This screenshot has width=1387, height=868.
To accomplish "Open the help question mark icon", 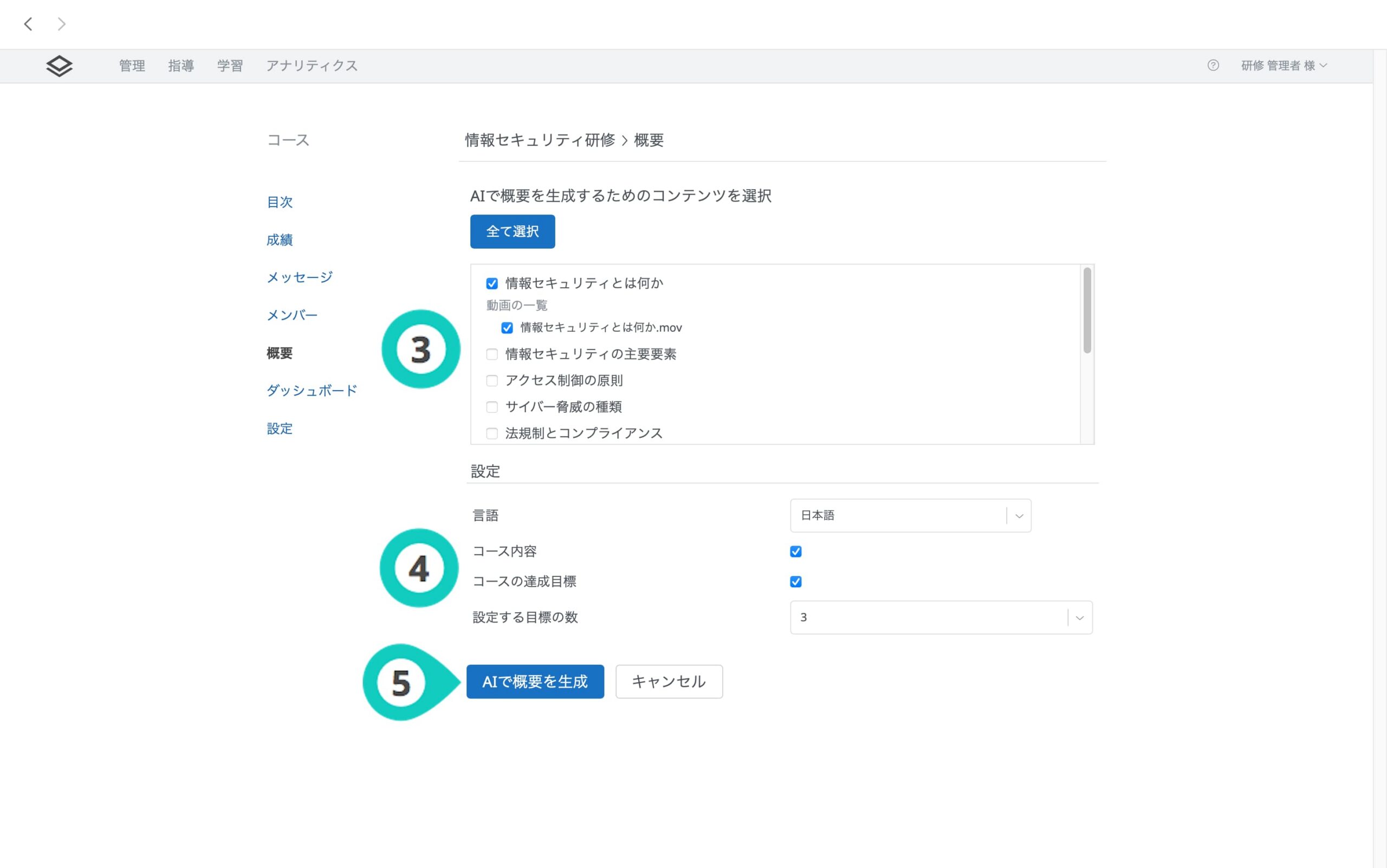I will (1213, 66).
